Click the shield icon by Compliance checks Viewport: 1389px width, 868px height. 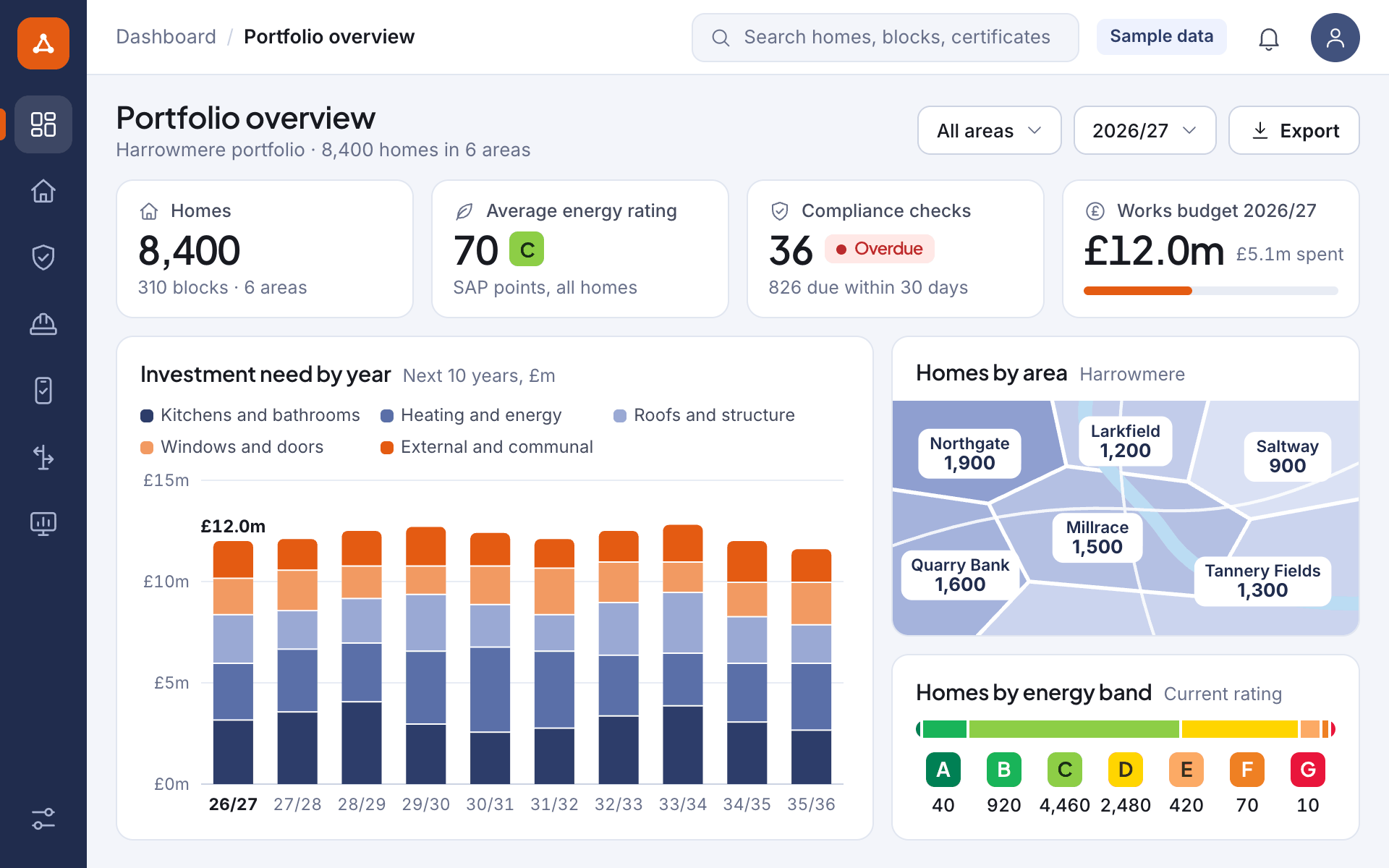tap(780, 211)
